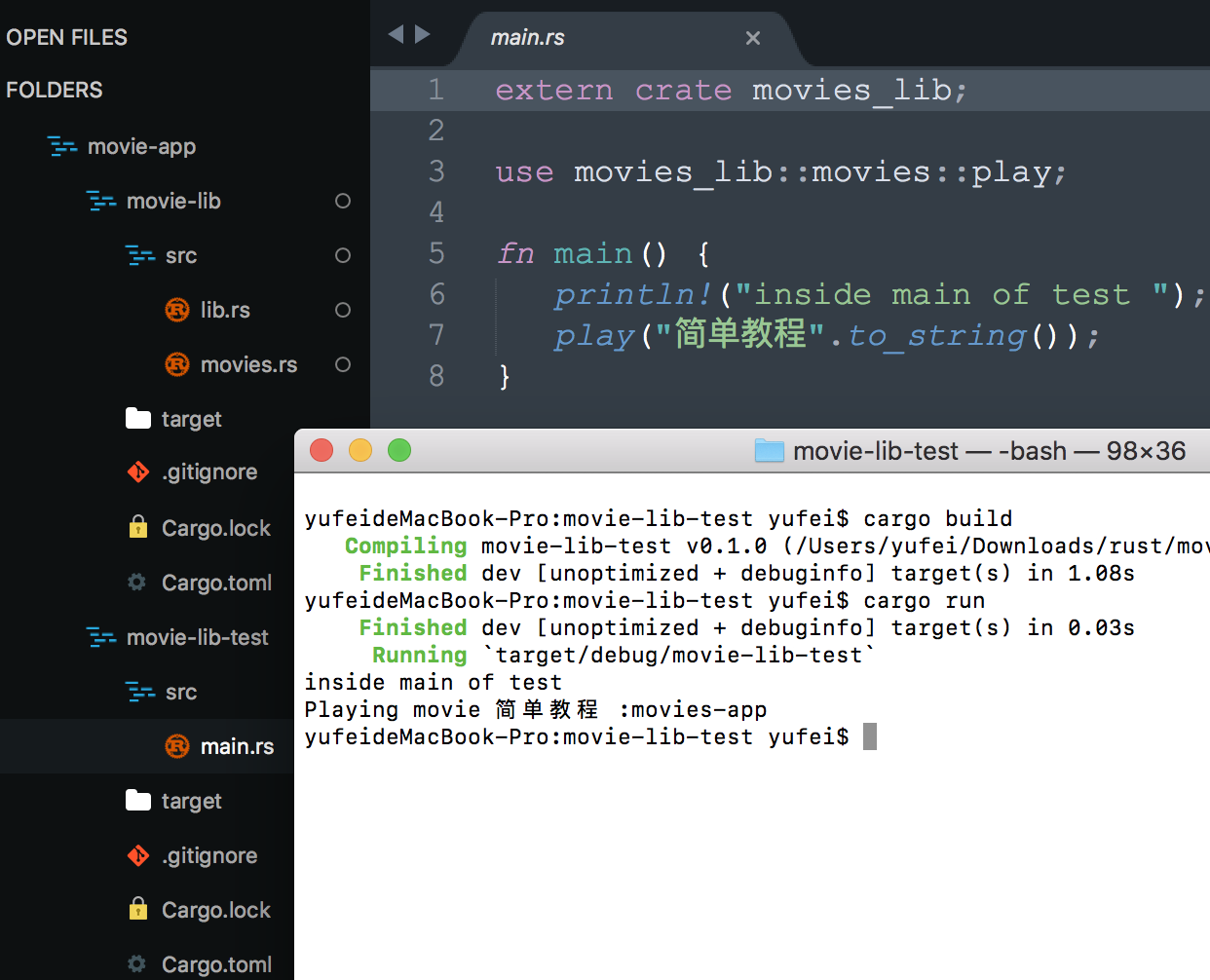Click the git icon of movie-lib-test .gitignore
1210x980 pixels.
click(x=138, y=856)
